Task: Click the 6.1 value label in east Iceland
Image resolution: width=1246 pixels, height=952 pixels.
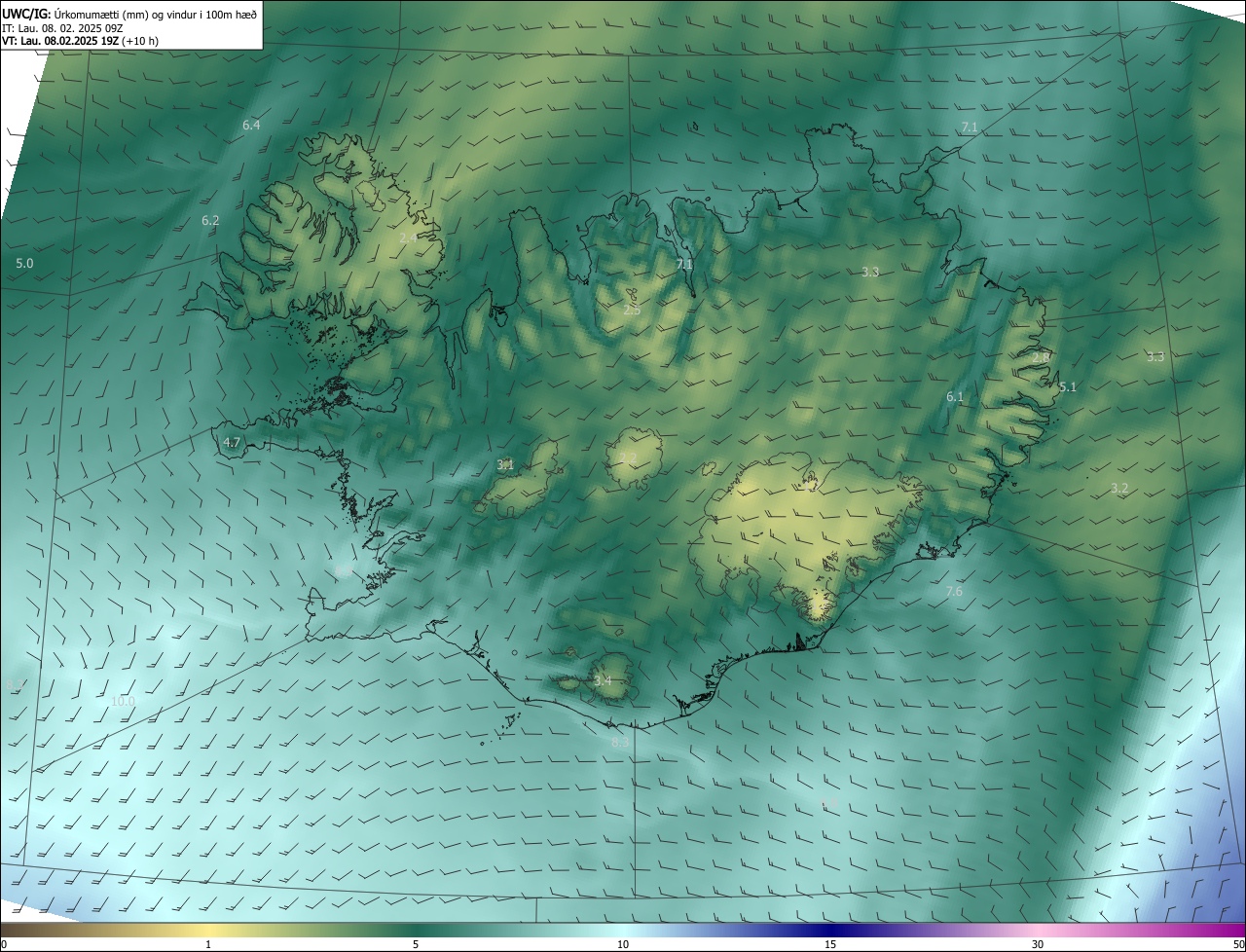Action: click(955, 397)
